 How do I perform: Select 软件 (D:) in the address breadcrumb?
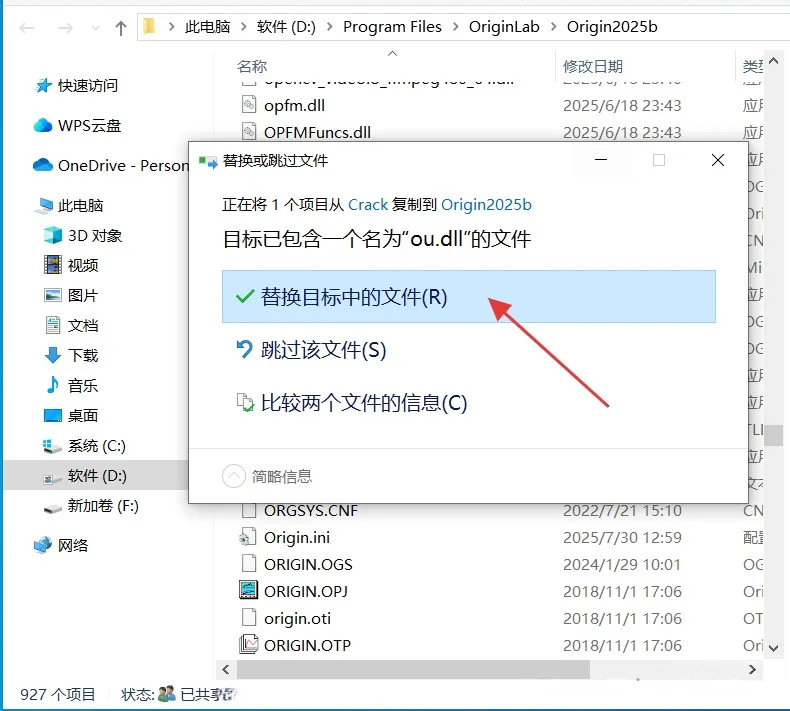tap(286, 27)
